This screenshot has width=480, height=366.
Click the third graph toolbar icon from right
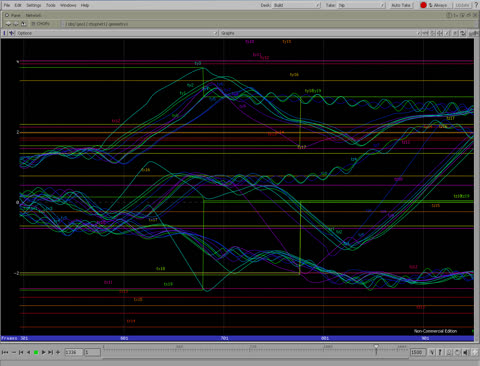click(x=455, y=33)
